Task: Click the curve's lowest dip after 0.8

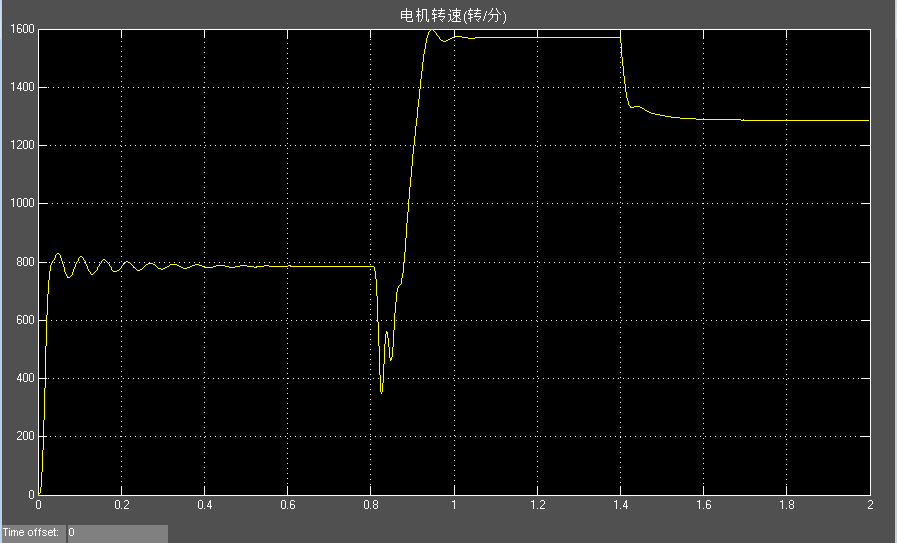Action: pos(382,392)
